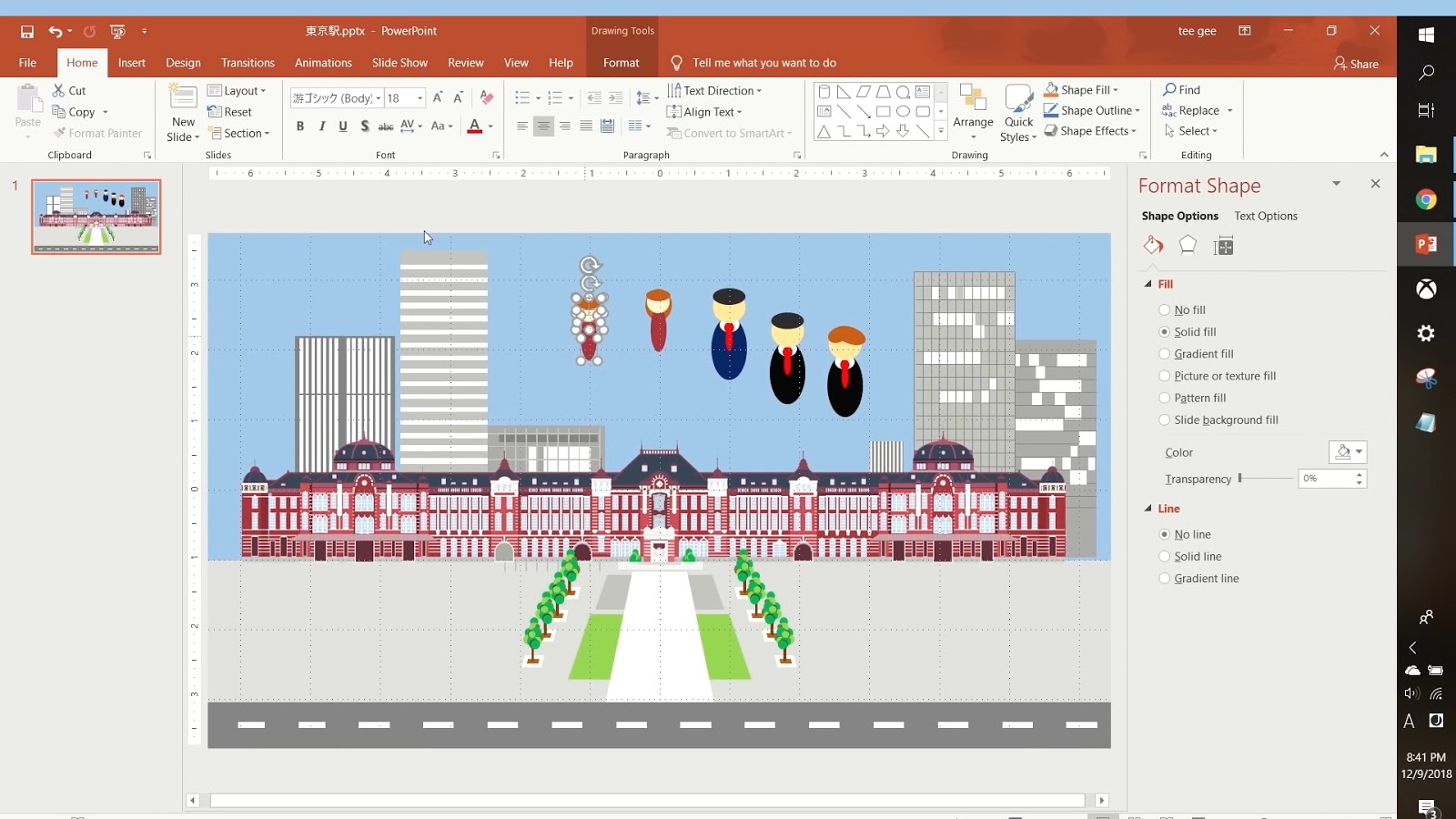1456x819 pixels.
Task: Click the Share button
Action: [1356, 64]
